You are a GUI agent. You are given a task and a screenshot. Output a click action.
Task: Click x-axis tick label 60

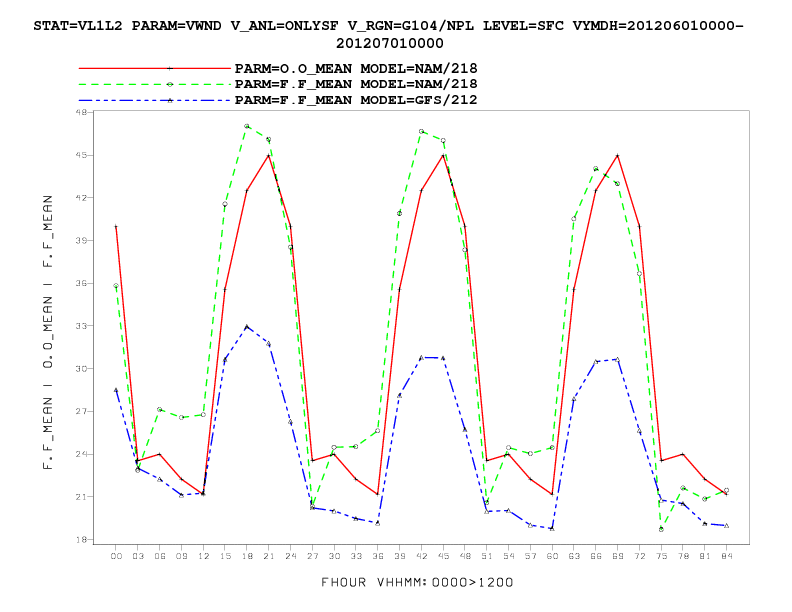pos(552,556)
